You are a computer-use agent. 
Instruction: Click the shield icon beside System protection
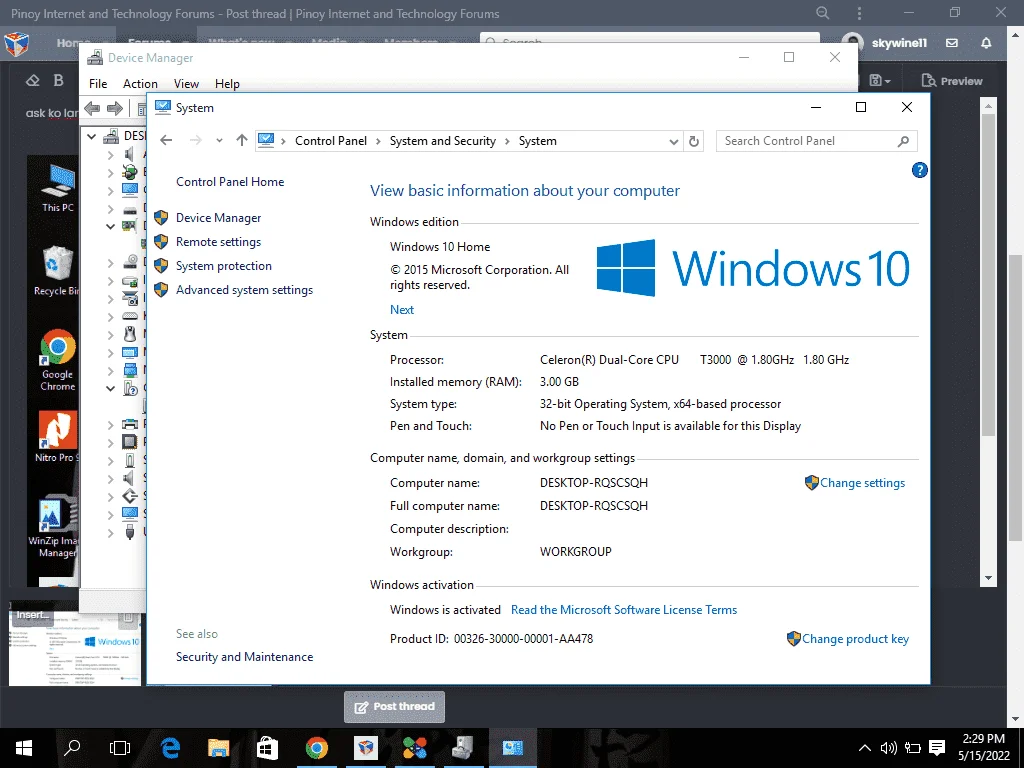(x=161, y=266)
